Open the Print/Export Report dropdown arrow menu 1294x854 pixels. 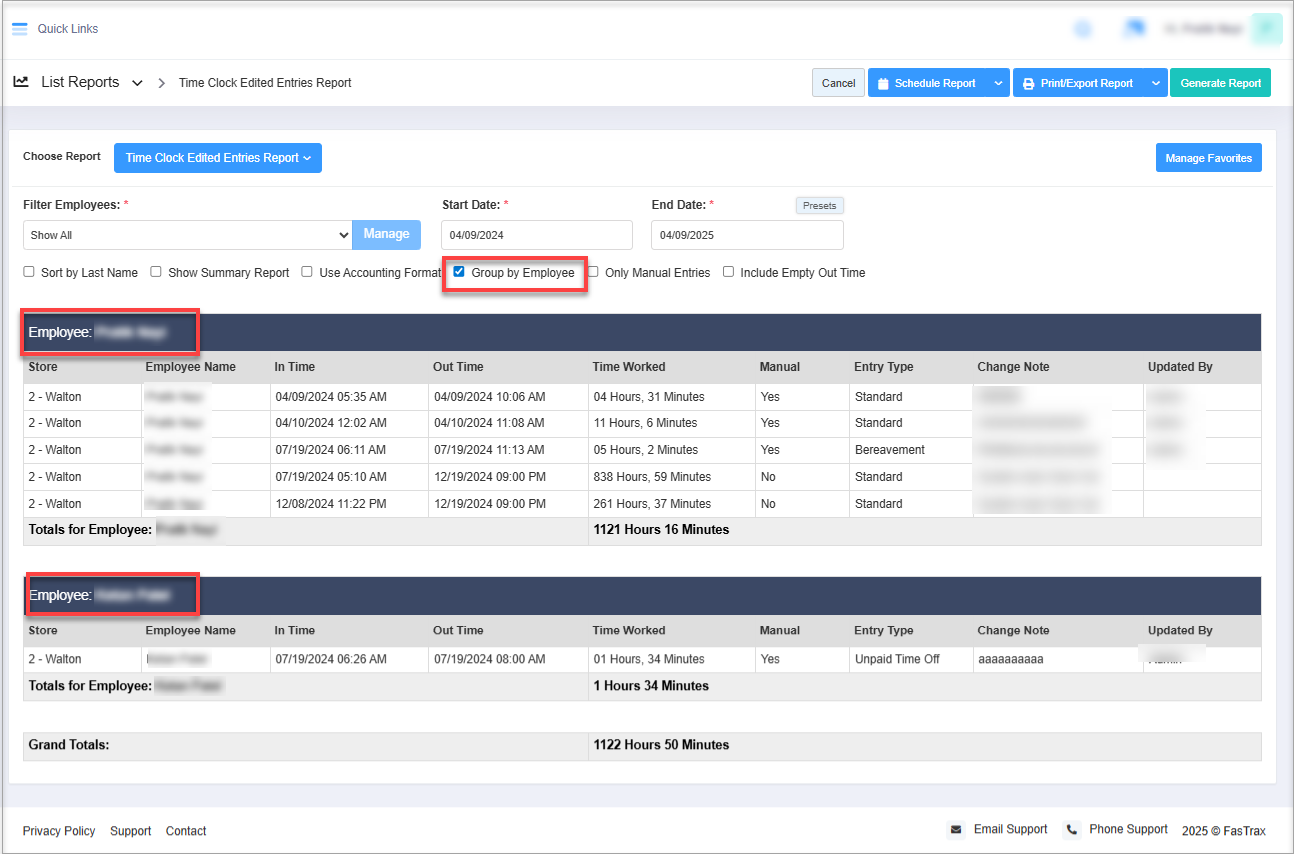[x=1156, y=84]
